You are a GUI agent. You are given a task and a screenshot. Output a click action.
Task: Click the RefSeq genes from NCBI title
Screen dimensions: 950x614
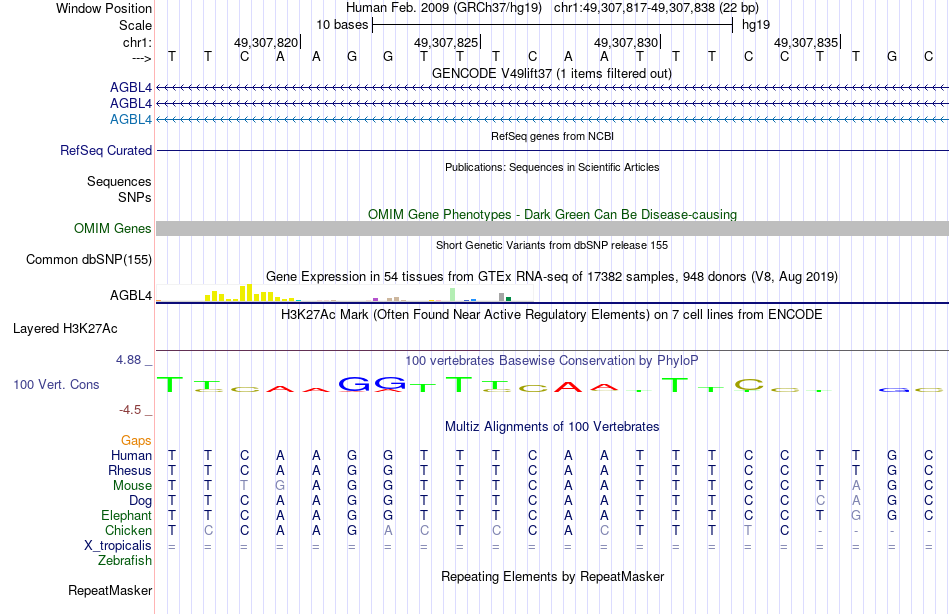click(553, 136)
